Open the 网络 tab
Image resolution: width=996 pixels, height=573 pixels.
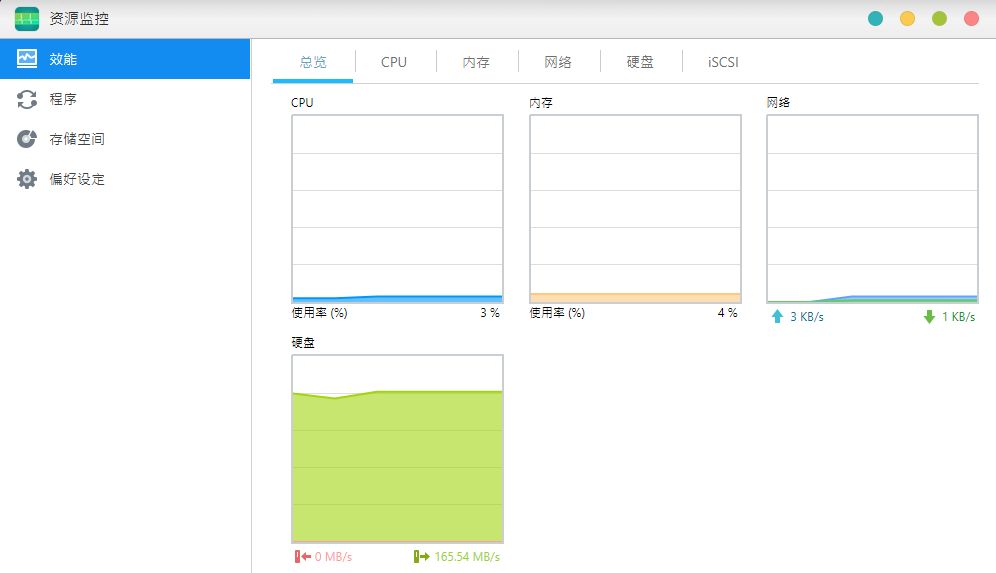click(558, 62)
